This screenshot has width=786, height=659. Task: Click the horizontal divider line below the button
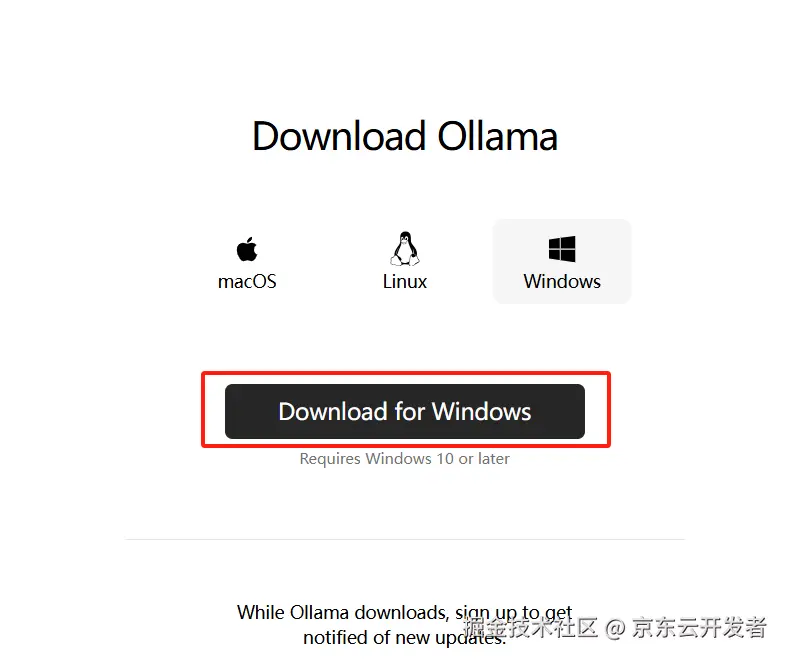pos(405,540)
